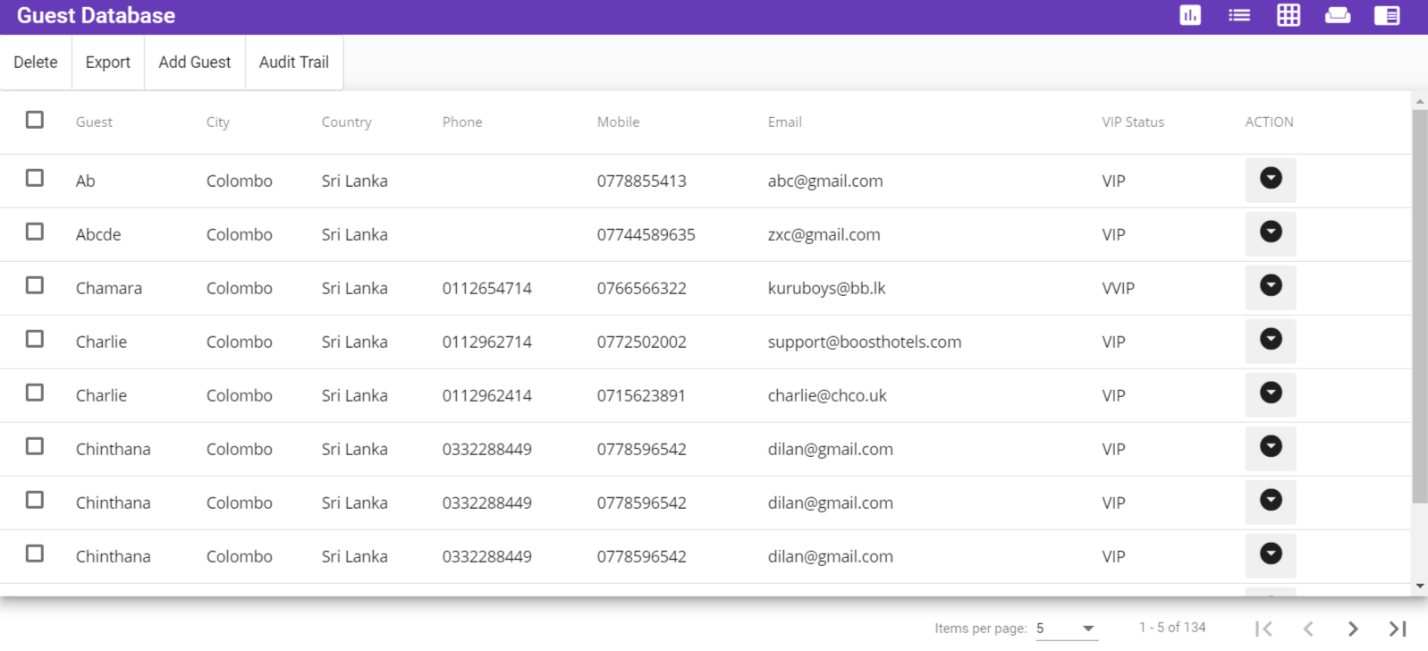Open the Audit Trail menu item

coord(294,62)
